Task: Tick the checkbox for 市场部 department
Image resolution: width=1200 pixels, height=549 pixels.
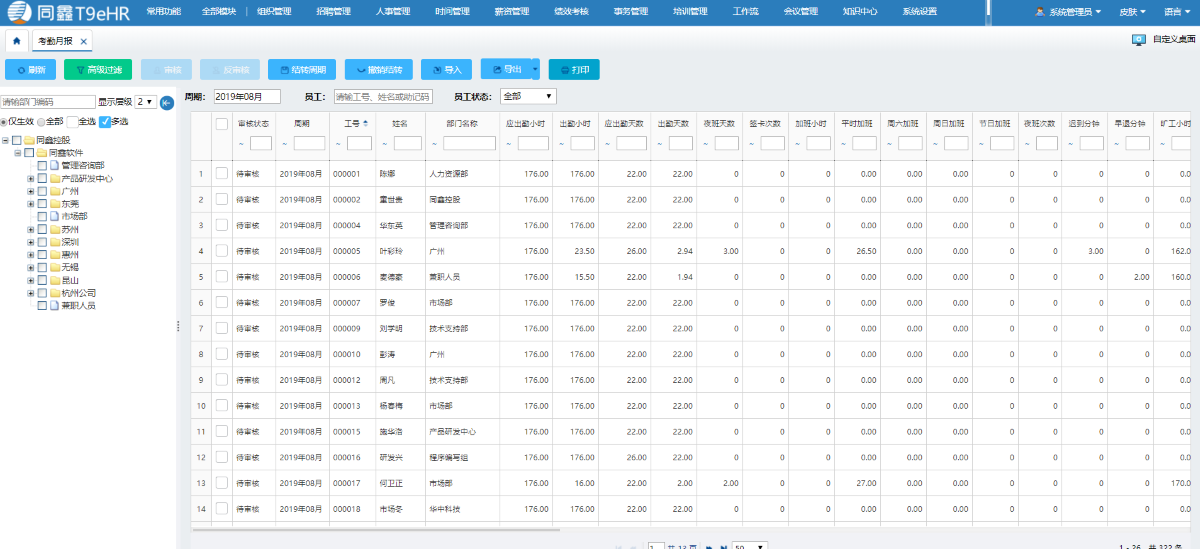Action: pos(42,216)
